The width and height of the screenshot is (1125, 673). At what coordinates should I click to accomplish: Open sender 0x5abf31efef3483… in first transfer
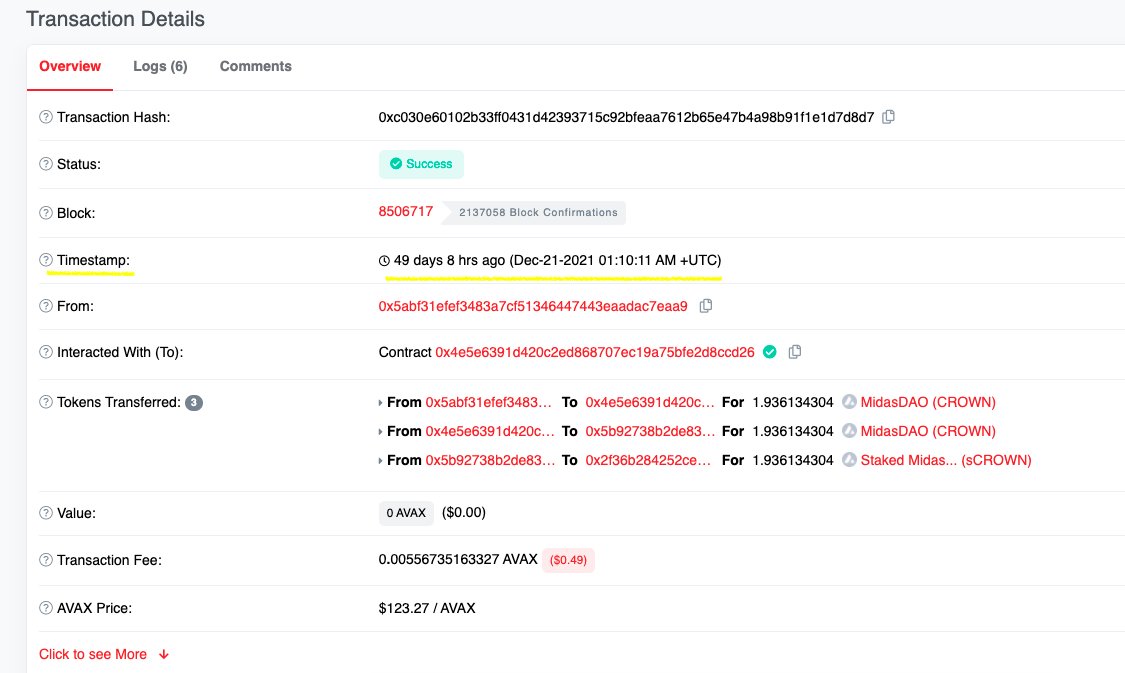(x=489, y=403)
